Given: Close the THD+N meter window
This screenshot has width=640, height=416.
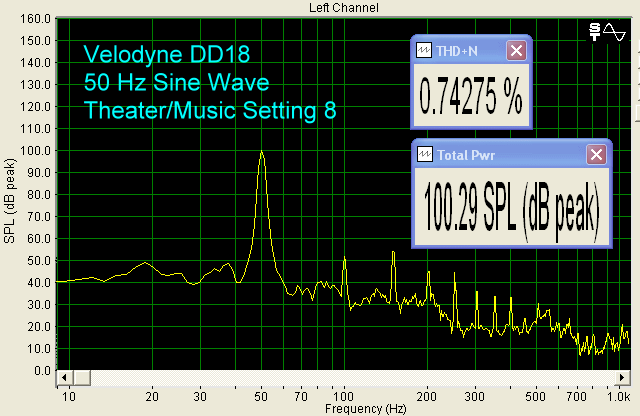Looking at the screenshot, I should tap(516, 50).
